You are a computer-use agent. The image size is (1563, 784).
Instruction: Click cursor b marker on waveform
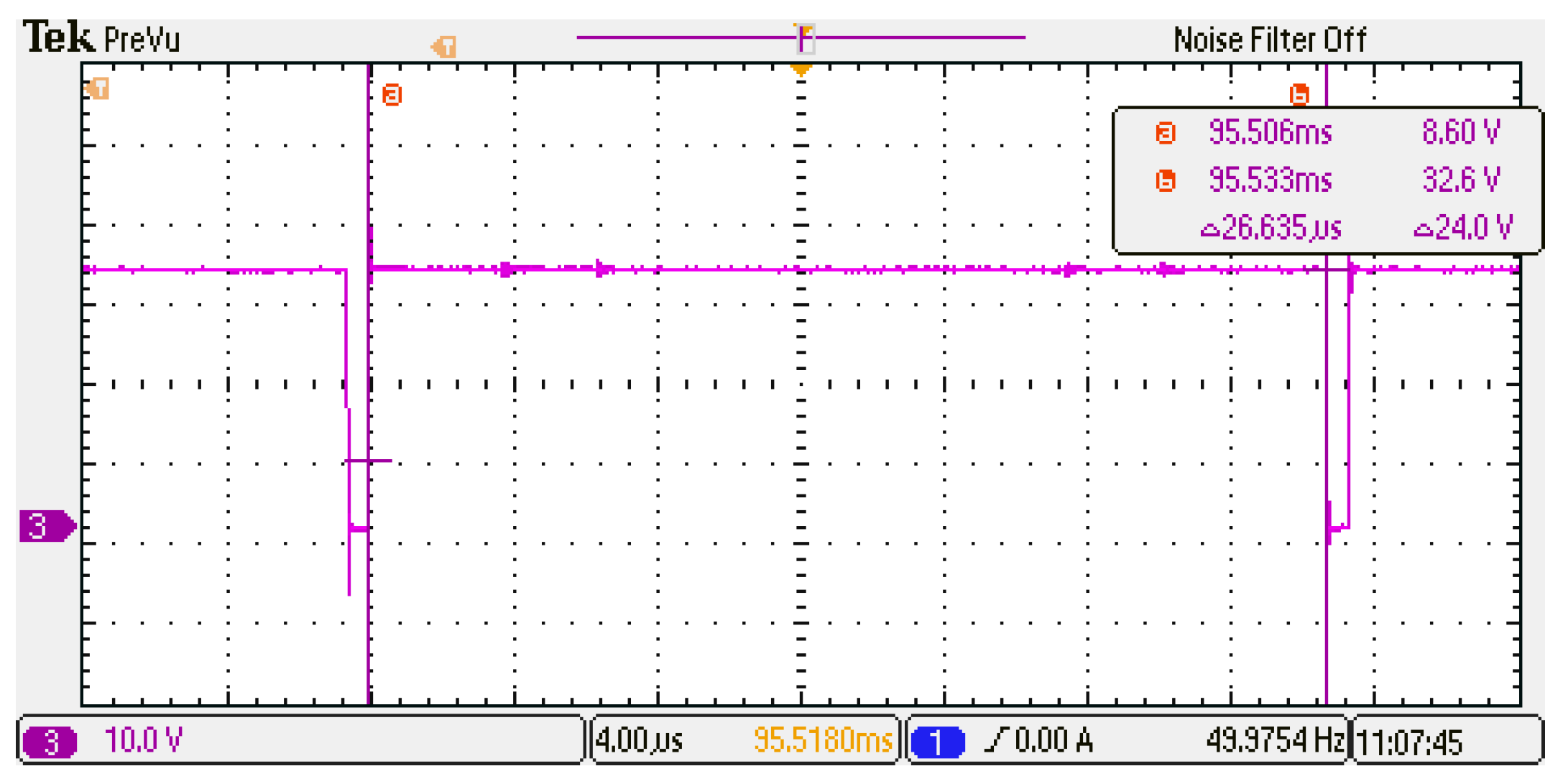click(1299, 95)
